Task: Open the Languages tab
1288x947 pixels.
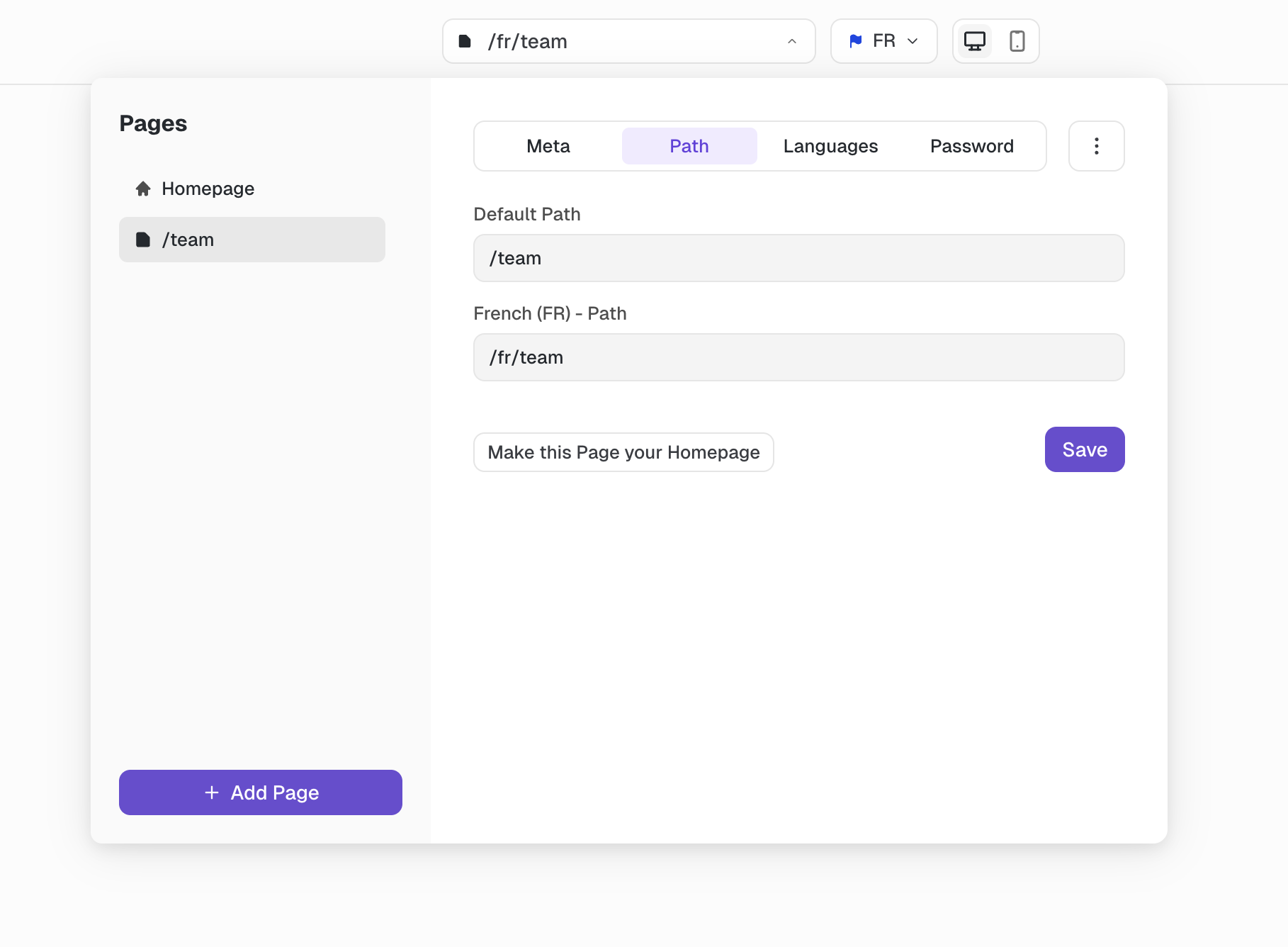Action: coord(830,146)
